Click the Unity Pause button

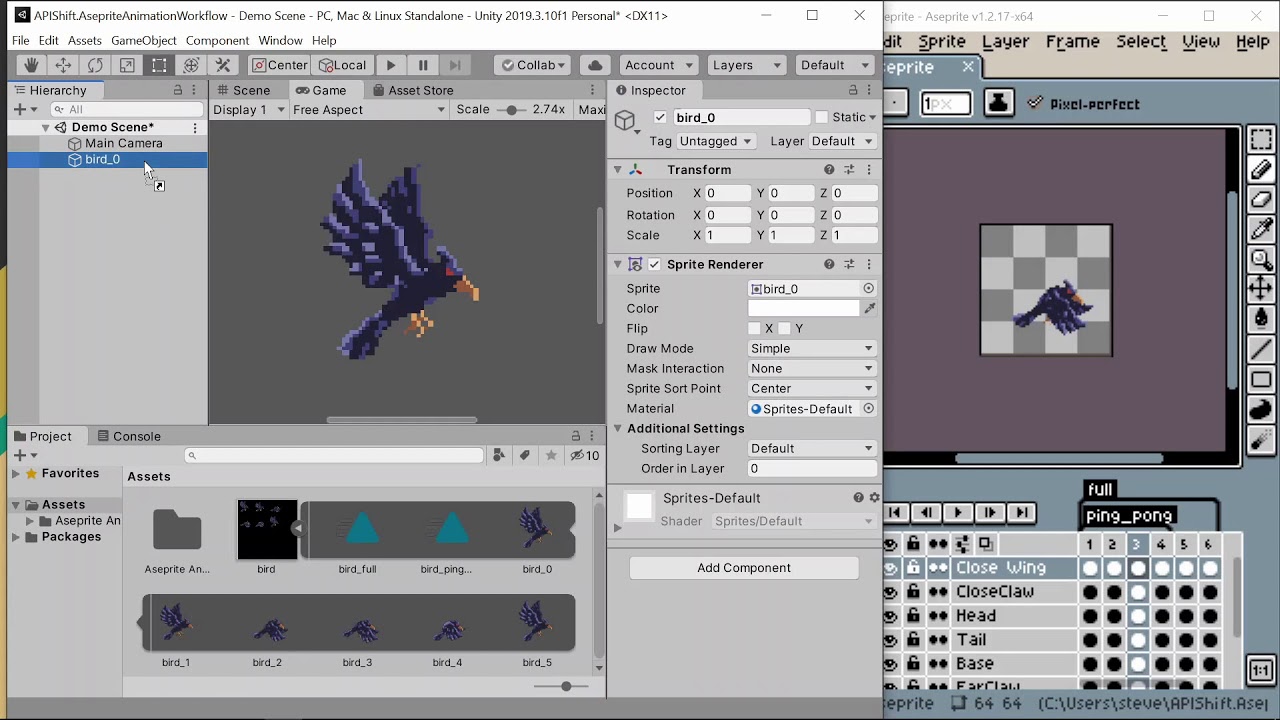click(423, 65)
